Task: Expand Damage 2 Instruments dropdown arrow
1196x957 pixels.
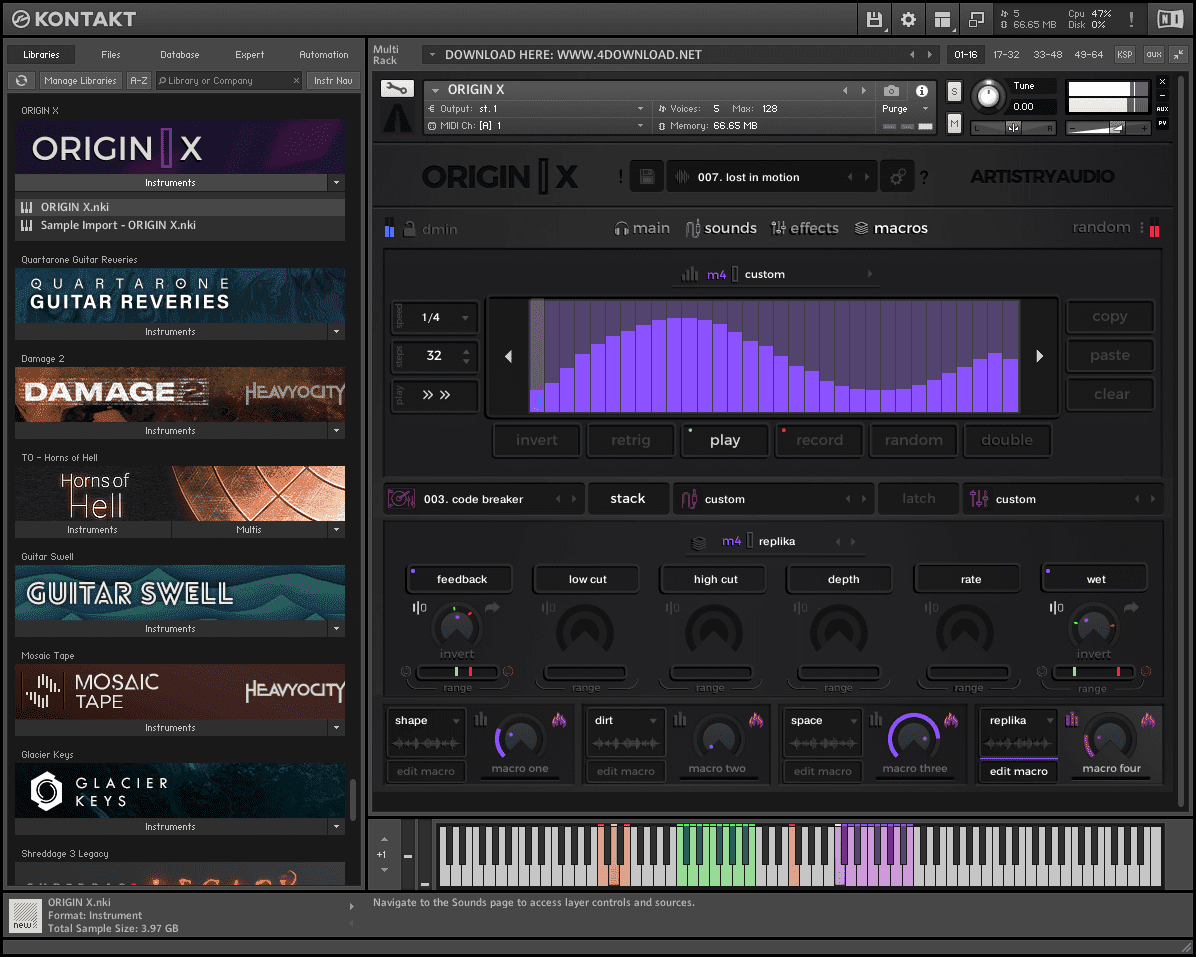Action: pos(336,431)
